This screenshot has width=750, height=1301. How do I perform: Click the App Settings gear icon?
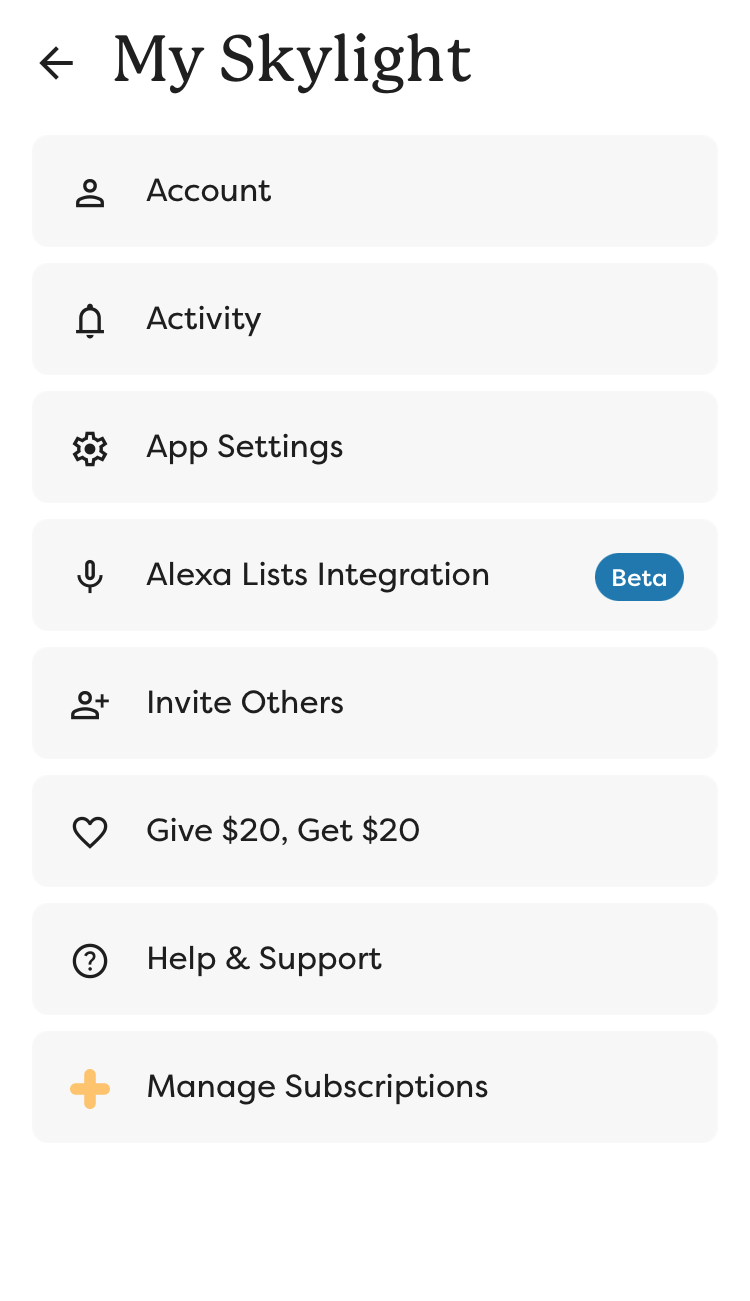click(90, 448)
